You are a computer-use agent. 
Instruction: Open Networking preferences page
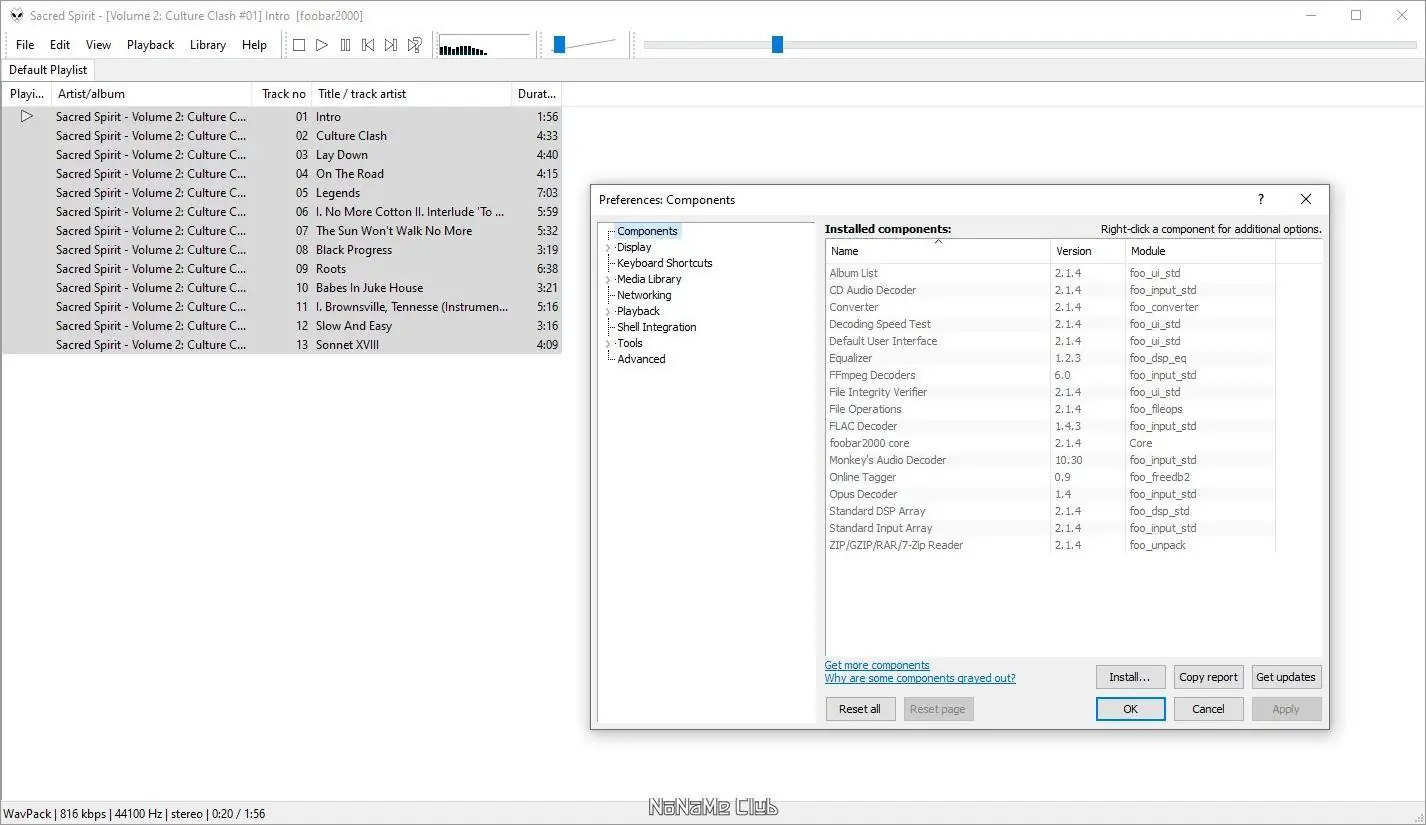click(x=644, y=295)
